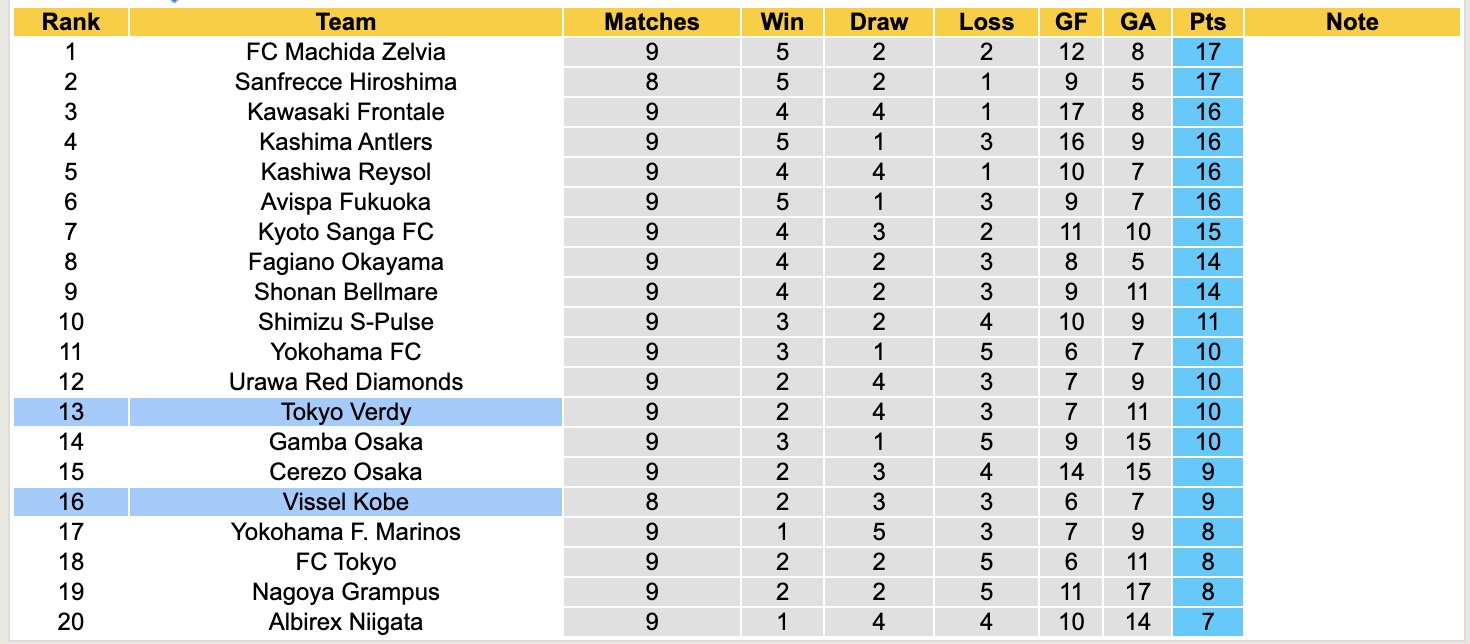Viewport: 1470px width, 644px height.
Task: Click the Pts column header
Action: tap(1208, 22)
